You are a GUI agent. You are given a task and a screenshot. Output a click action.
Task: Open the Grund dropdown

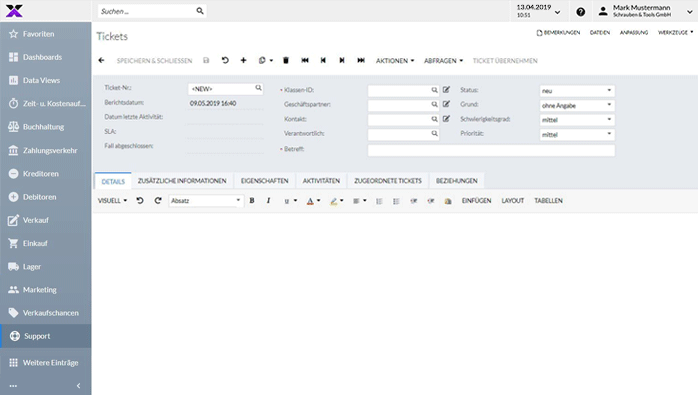[577, 105]
